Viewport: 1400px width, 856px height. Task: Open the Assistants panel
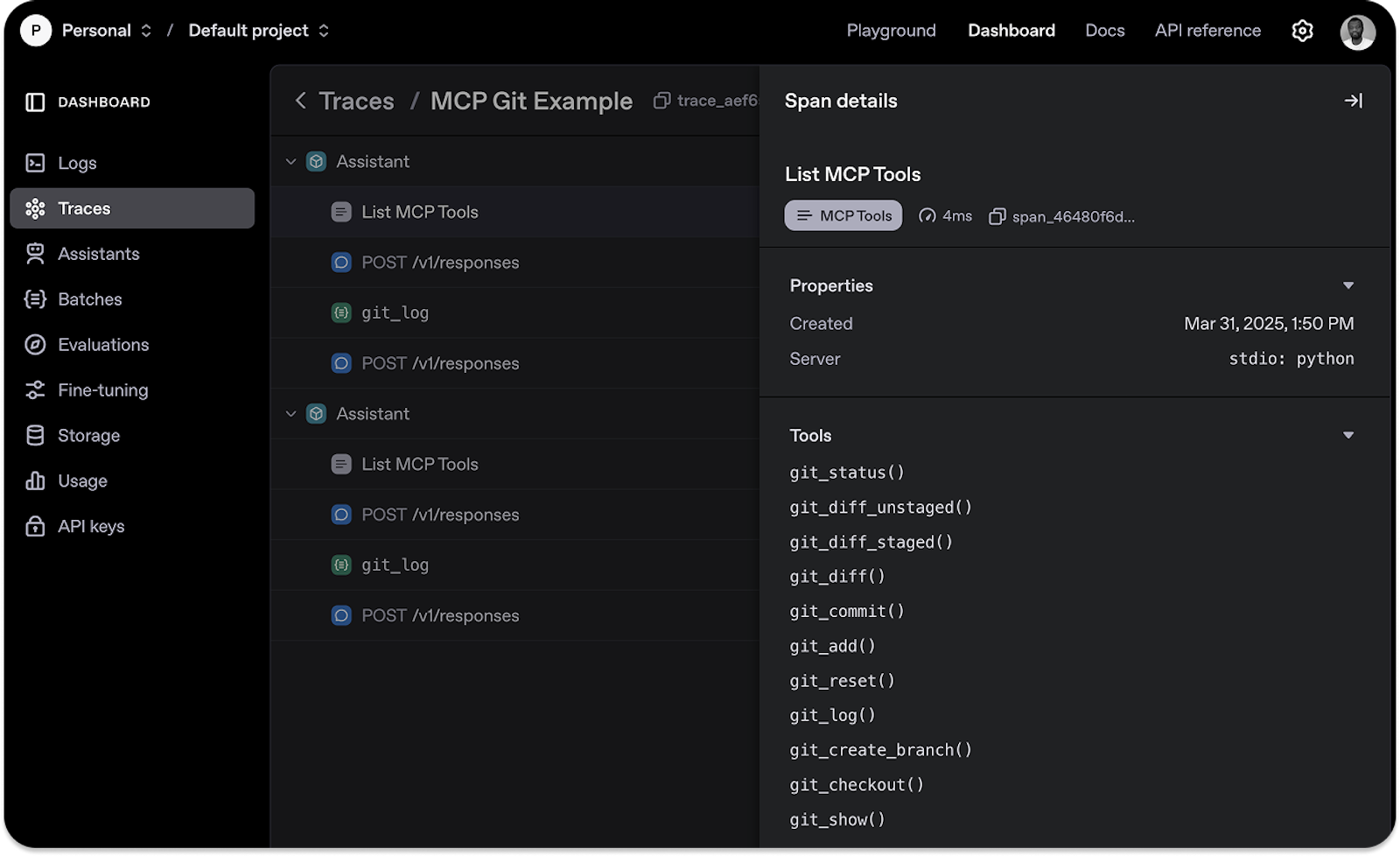pos(98,254)
